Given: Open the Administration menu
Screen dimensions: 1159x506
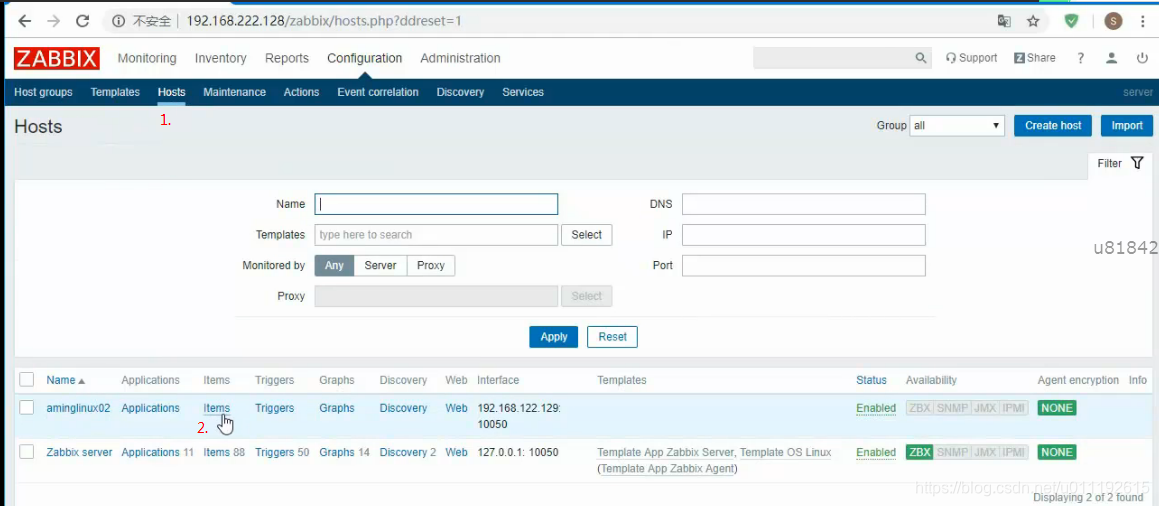Looking at the screenshot, I should click(x=460, y=58).
